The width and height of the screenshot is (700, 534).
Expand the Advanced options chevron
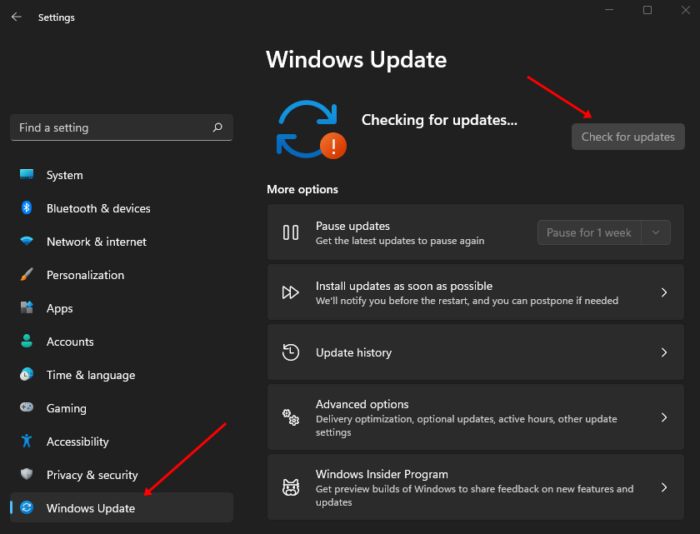pos(663,418)
